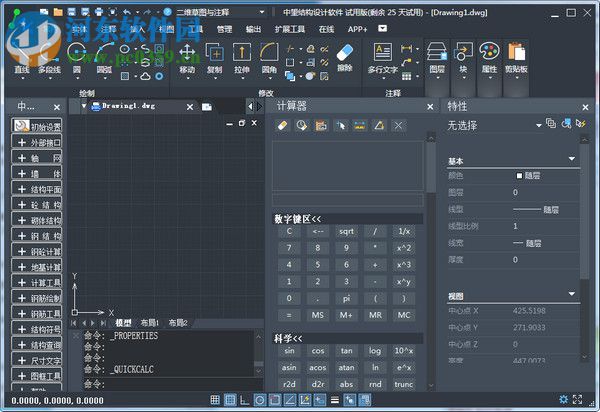Image resolution: width=600 pixels, height=412 pixels.
Task: Click the 初始设置 button in left panel
Action: click(37, 126)
